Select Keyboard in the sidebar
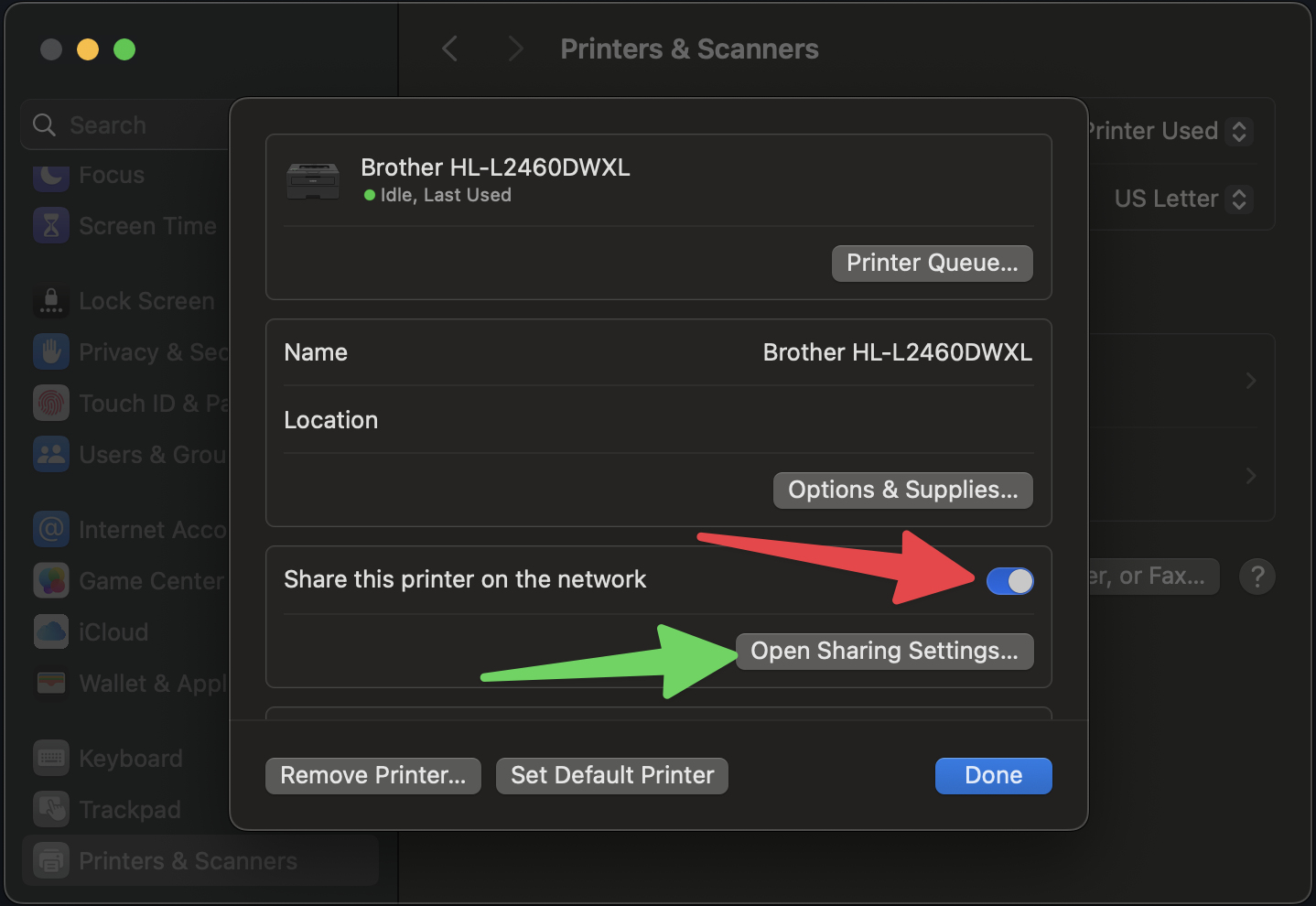Viewport: 1316px width, 906px height. point(131,759)
